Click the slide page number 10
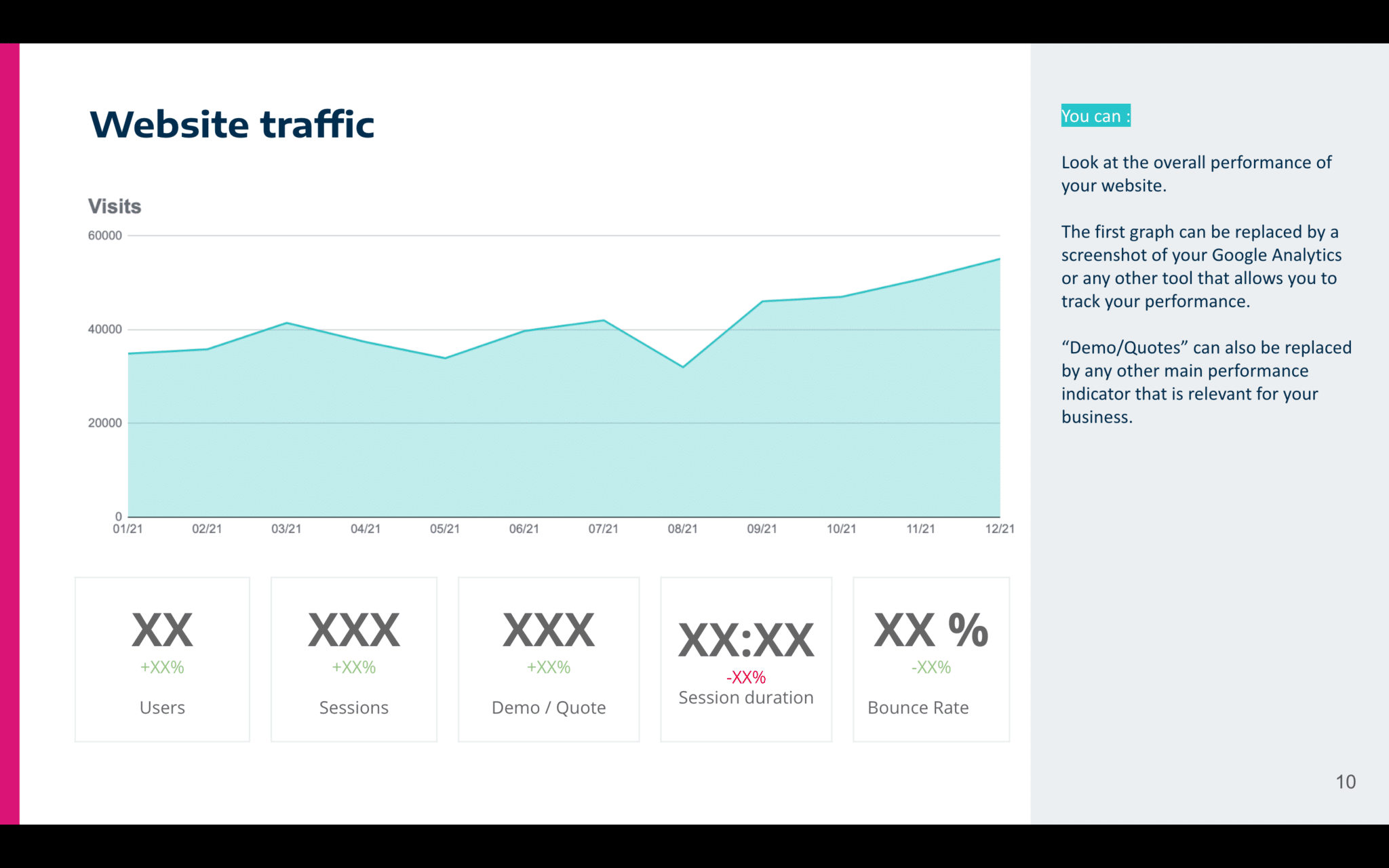 click(x=1346, y=782)
